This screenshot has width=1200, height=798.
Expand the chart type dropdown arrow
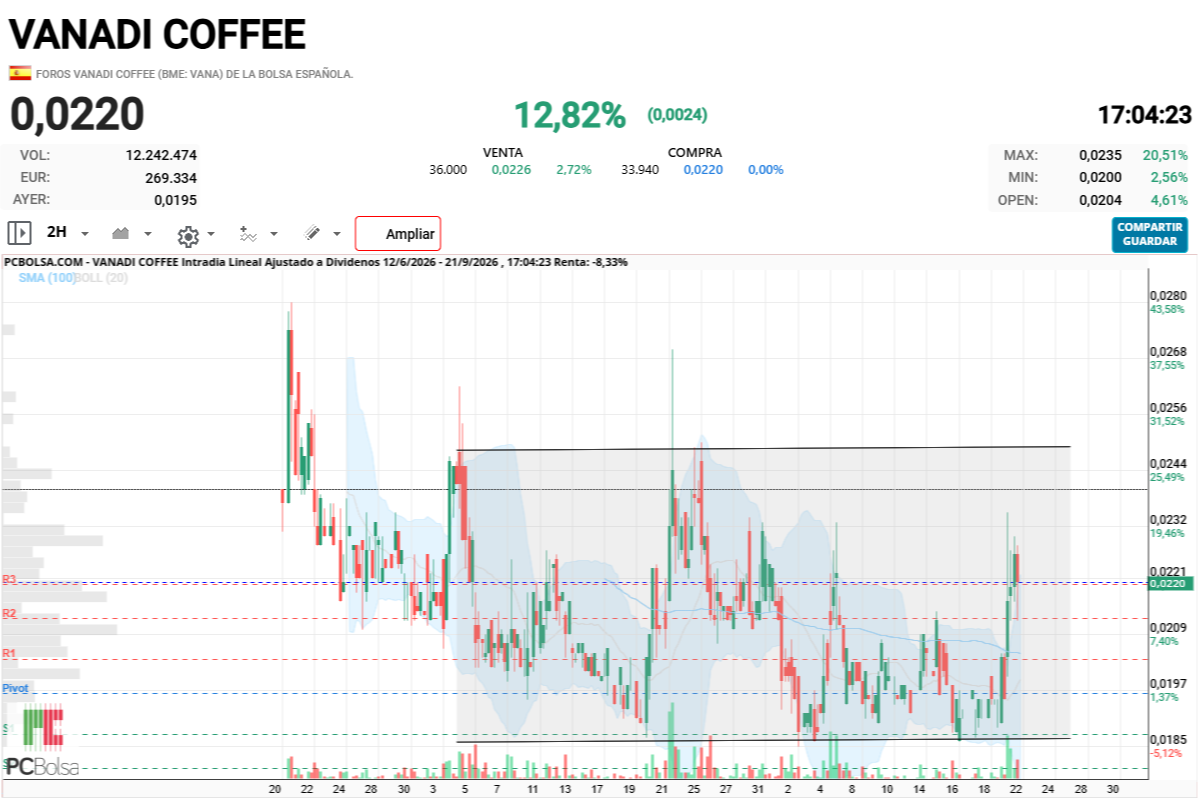pyautogui.click(x=148, y=234)
